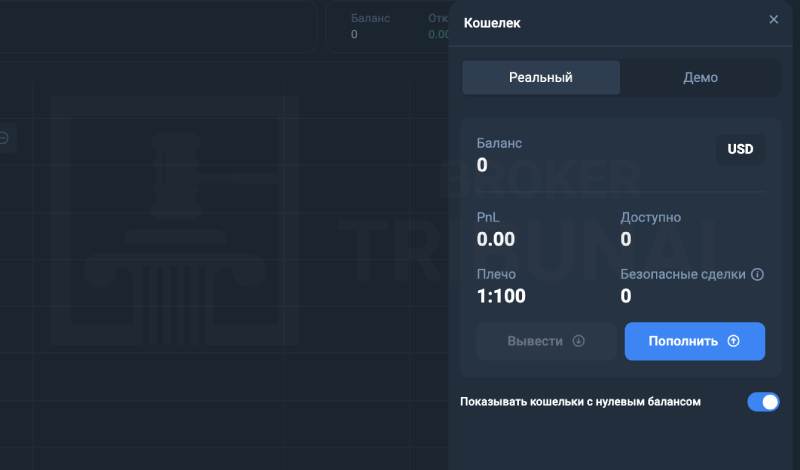The height and width of the screenshot is (470, 800).
Task: Click the down-arrow icon inside Вывести
Action: tap(578, 341)
